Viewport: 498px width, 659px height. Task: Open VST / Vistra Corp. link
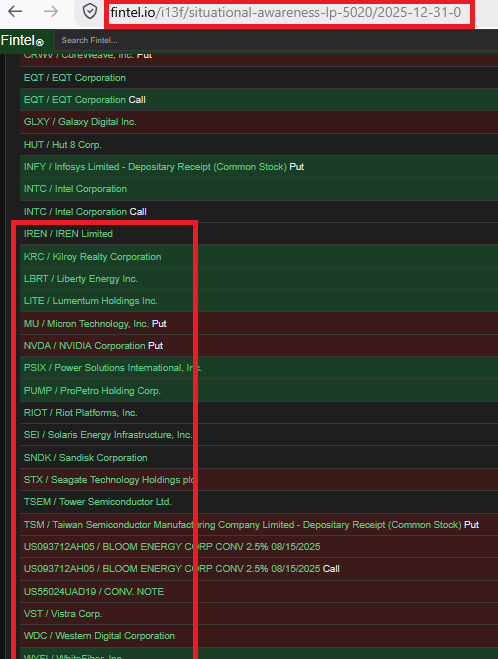tap(63, 614)
